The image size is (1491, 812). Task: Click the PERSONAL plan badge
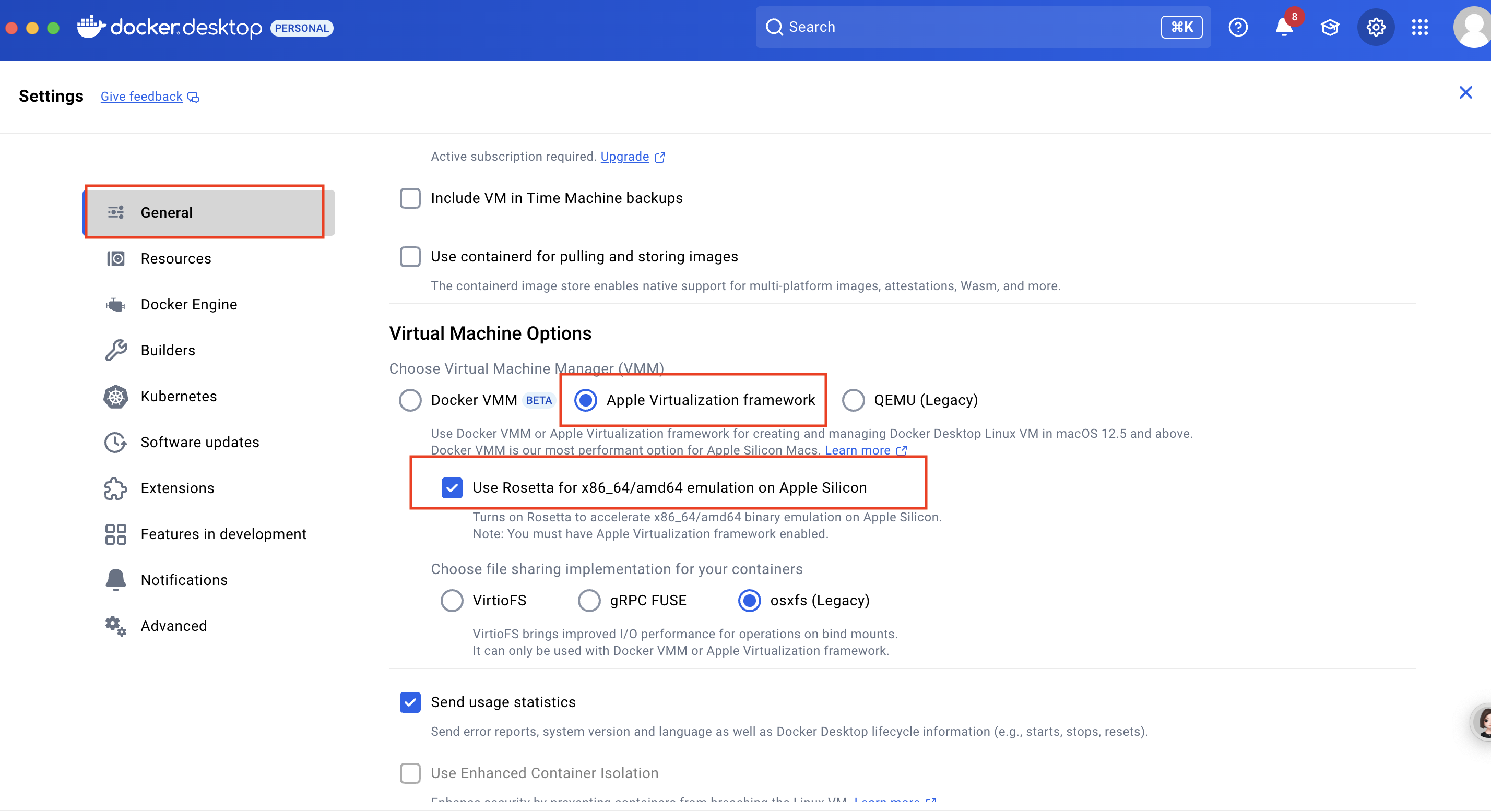(x=302, y=28)
